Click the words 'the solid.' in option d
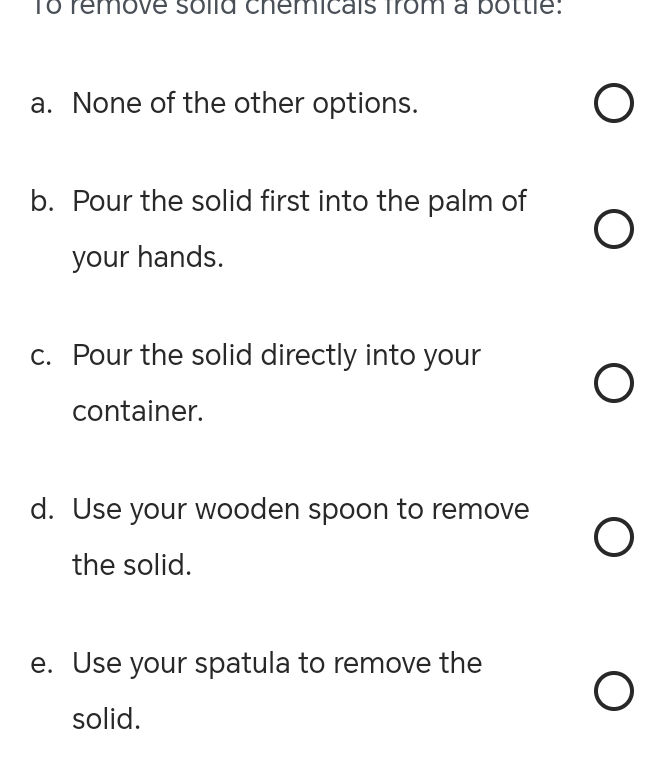The height and width of the screenshot is (773, 660). coord(132,565)
